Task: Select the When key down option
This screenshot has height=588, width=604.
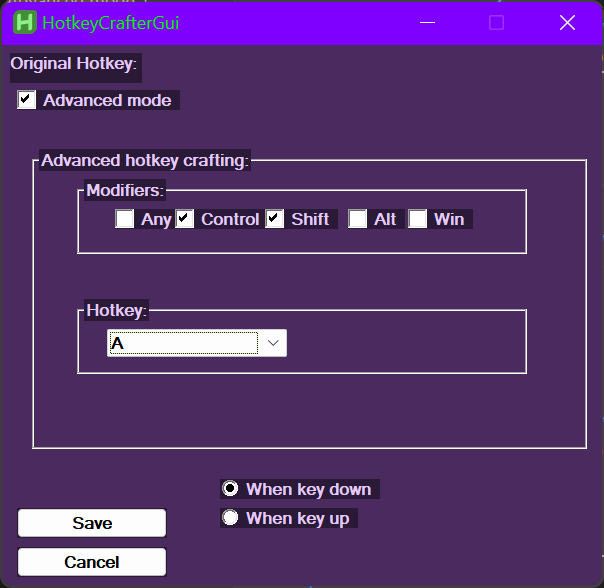Action: click(231, 489)
